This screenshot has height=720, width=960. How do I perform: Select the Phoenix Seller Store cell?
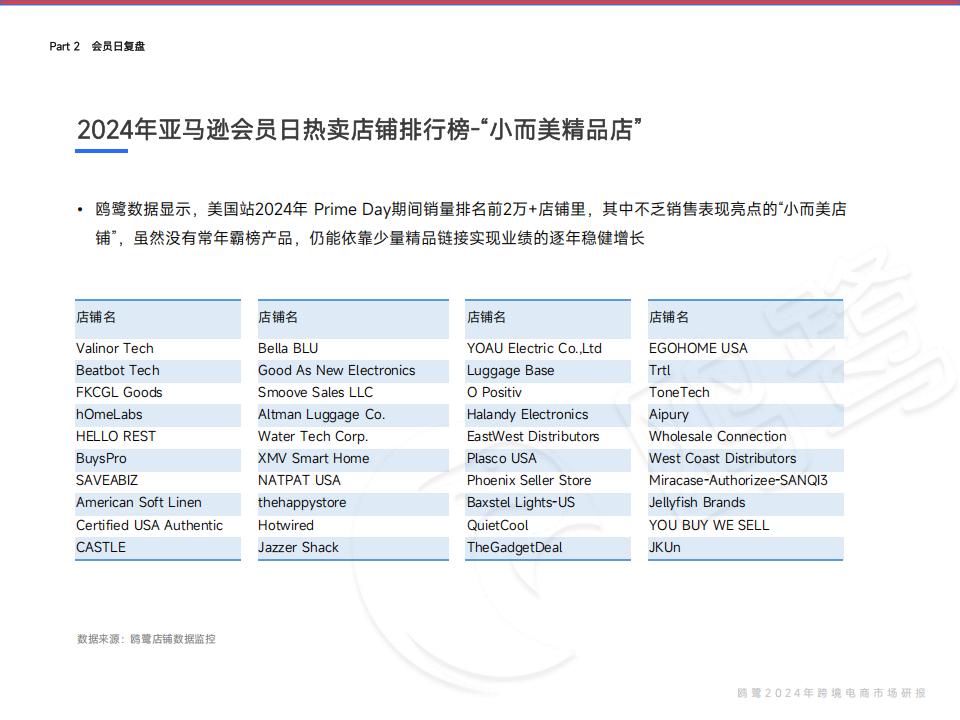(x=548, y=481)
